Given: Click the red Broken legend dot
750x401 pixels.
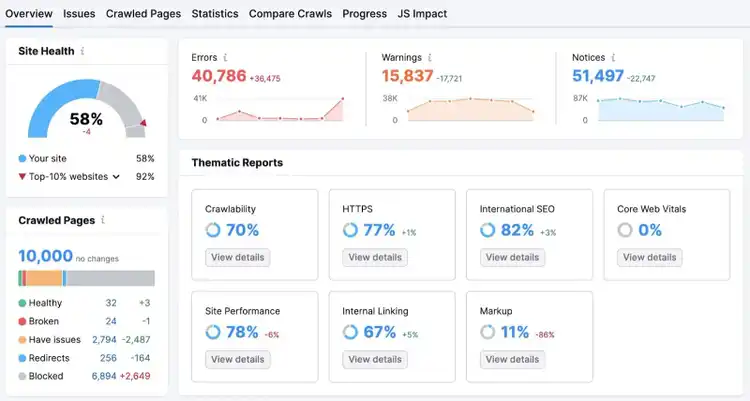Looking at the screenshot, I should click(22, 322).
